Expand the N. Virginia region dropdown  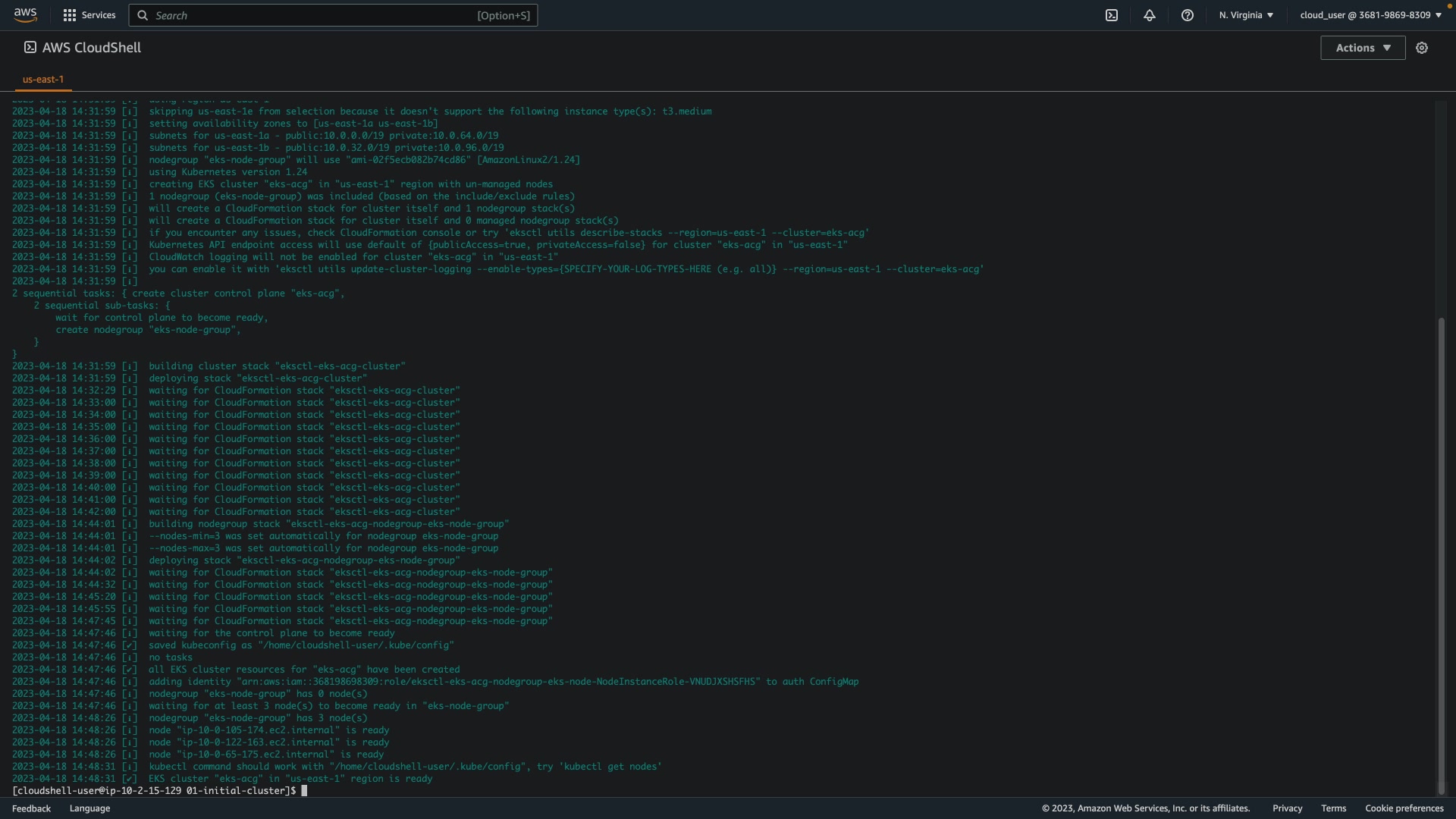click(1246, 15)
